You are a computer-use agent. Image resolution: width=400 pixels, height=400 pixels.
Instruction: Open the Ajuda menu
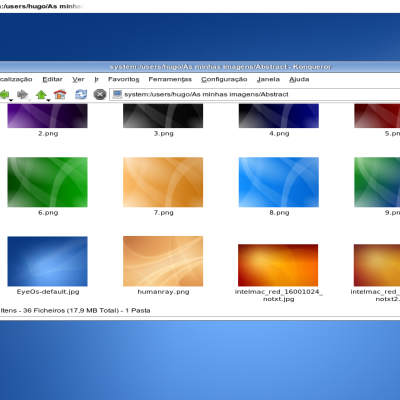(x=299, y=79)
